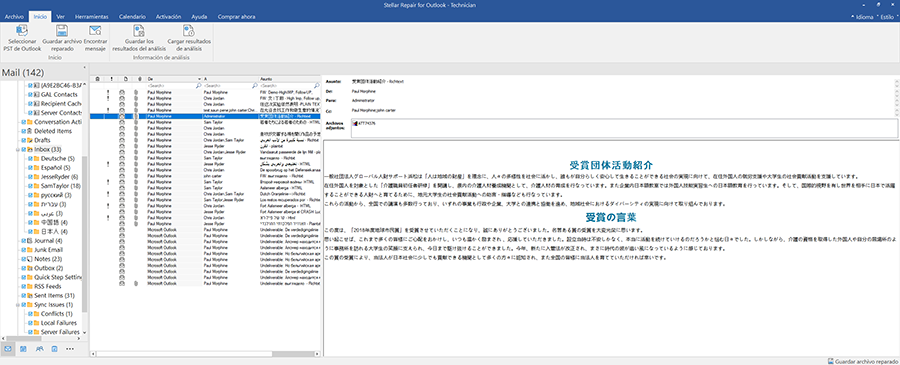This screenshot has height=365, width=900.
Task: Collapse the Inbox tree node
Action: pyautogui.click(x=18, y=149)
